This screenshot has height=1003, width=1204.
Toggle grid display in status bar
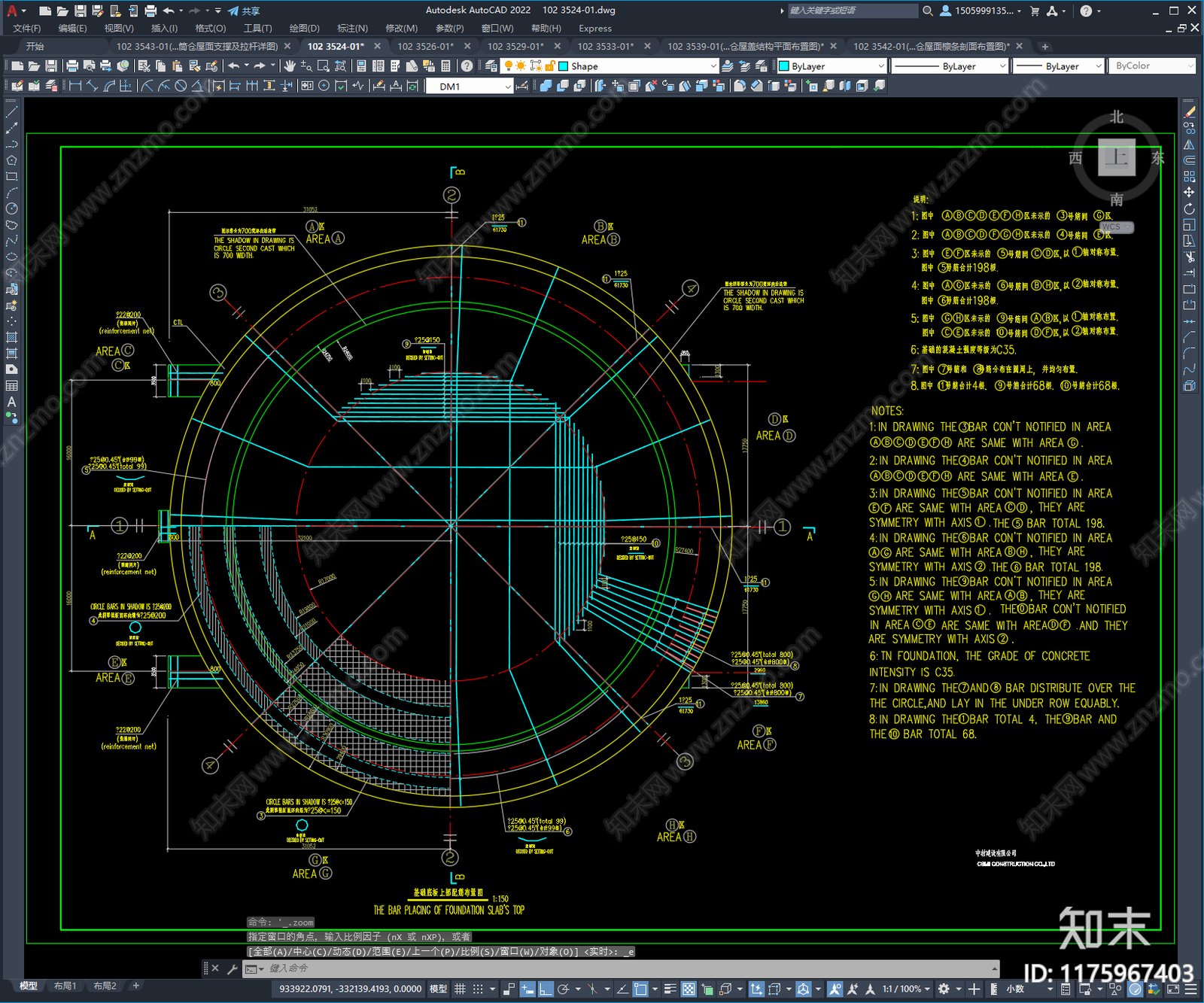click(x=460, y=989)
